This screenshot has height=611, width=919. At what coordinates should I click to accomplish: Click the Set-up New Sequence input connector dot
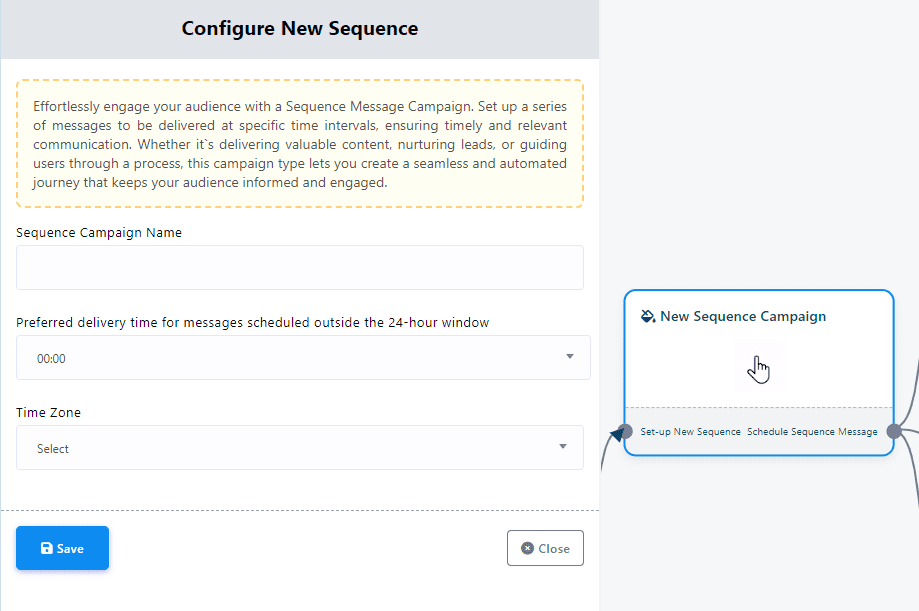(x=626, y=432)
